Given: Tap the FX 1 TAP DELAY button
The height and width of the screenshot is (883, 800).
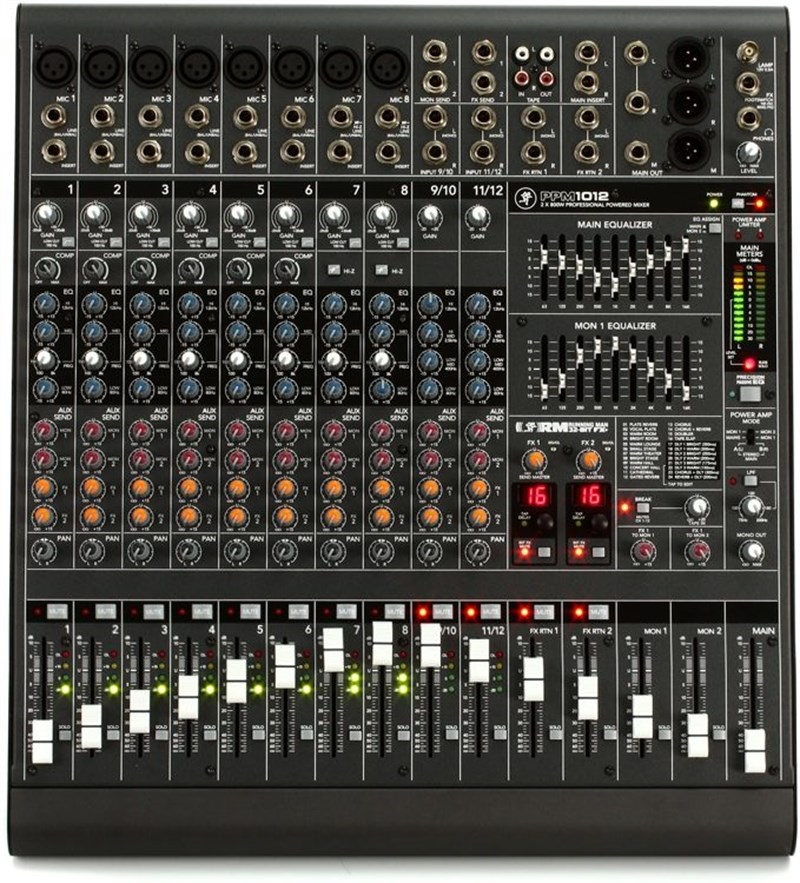Looking at the screenshot, I should (x=544, y=522).
